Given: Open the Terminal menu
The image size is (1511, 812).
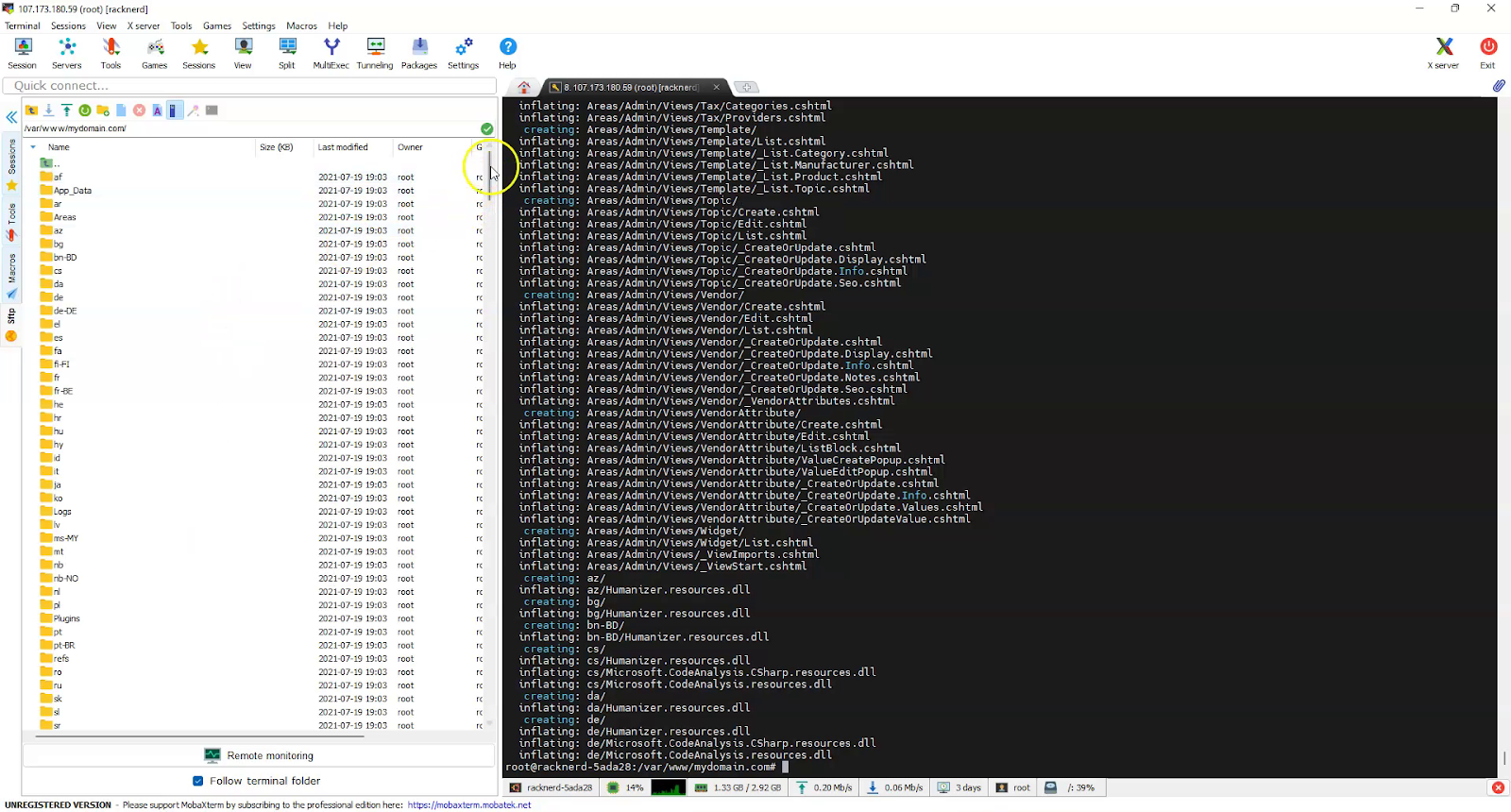Looking at the screenshot, I should (x=23, y=25).
